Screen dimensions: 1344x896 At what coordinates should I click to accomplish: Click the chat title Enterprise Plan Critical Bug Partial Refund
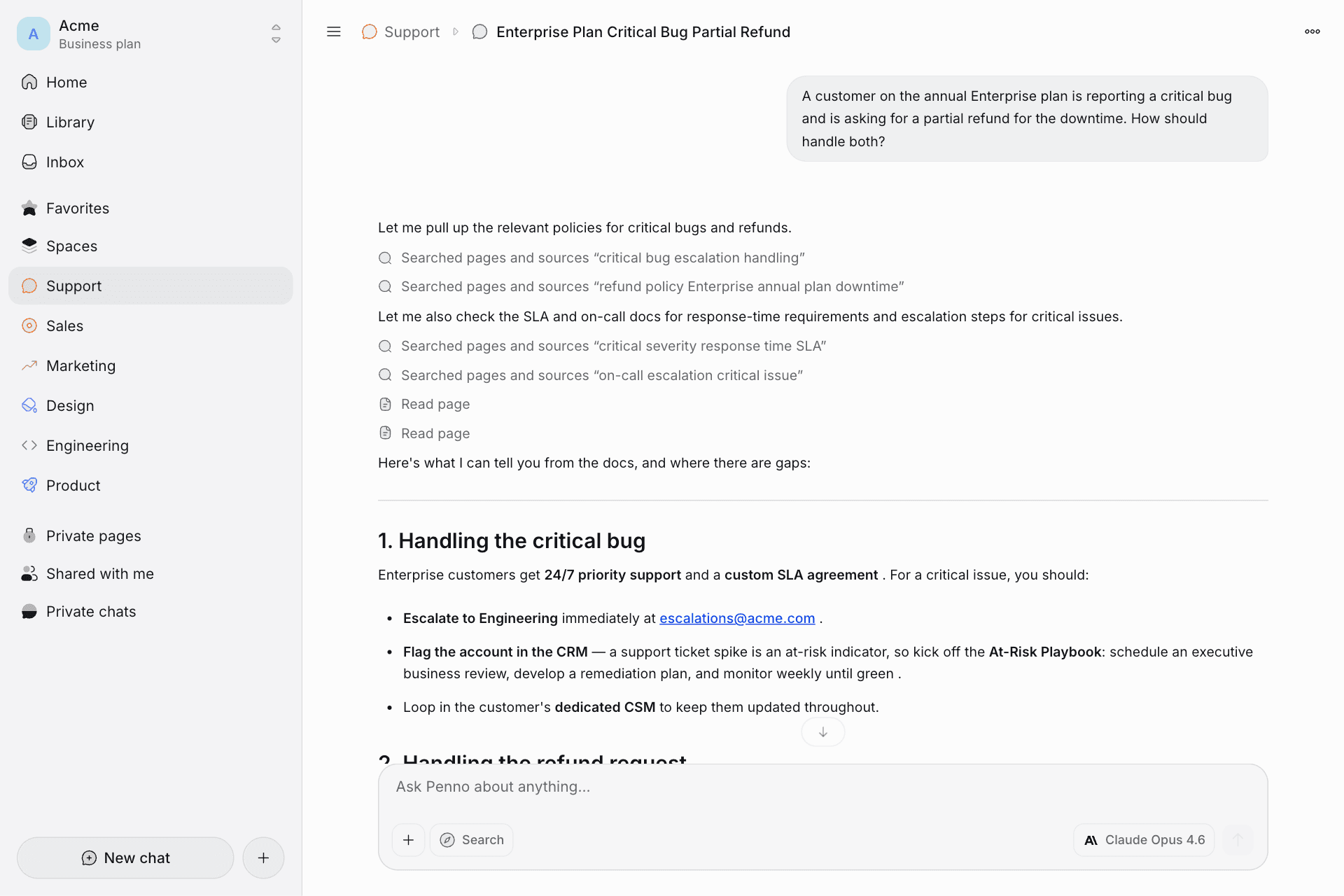tap(643, 31)
